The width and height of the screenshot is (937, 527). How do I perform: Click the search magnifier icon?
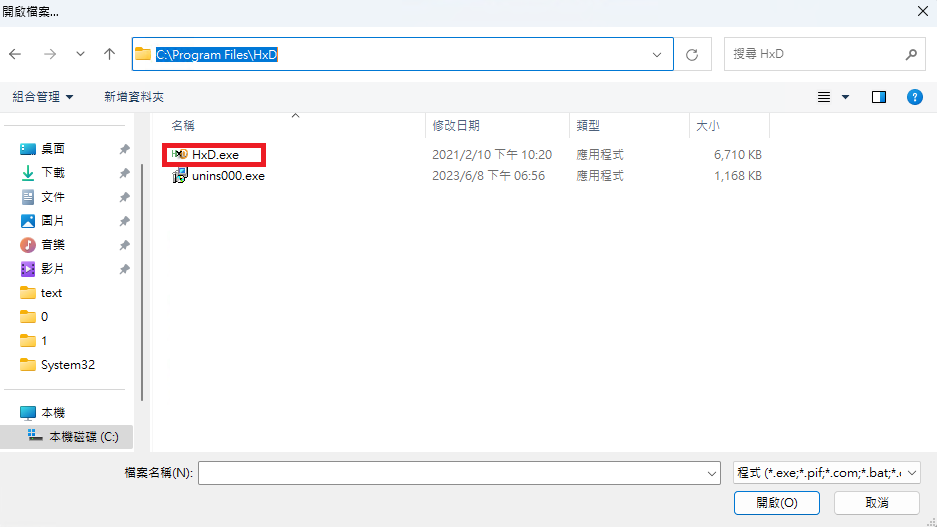point(911,54)
